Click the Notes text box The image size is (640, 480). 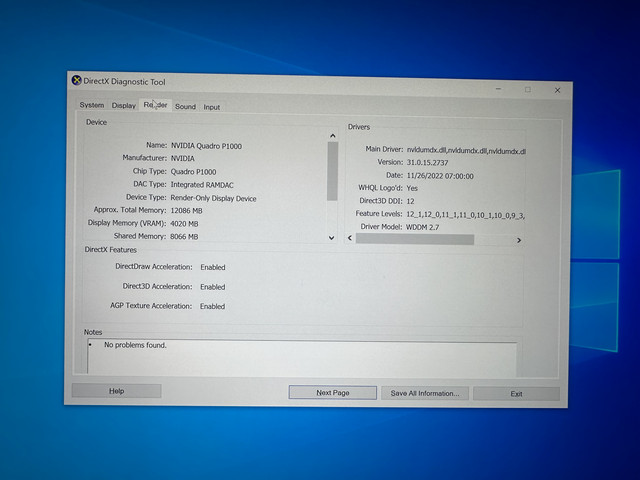(302, 357)
